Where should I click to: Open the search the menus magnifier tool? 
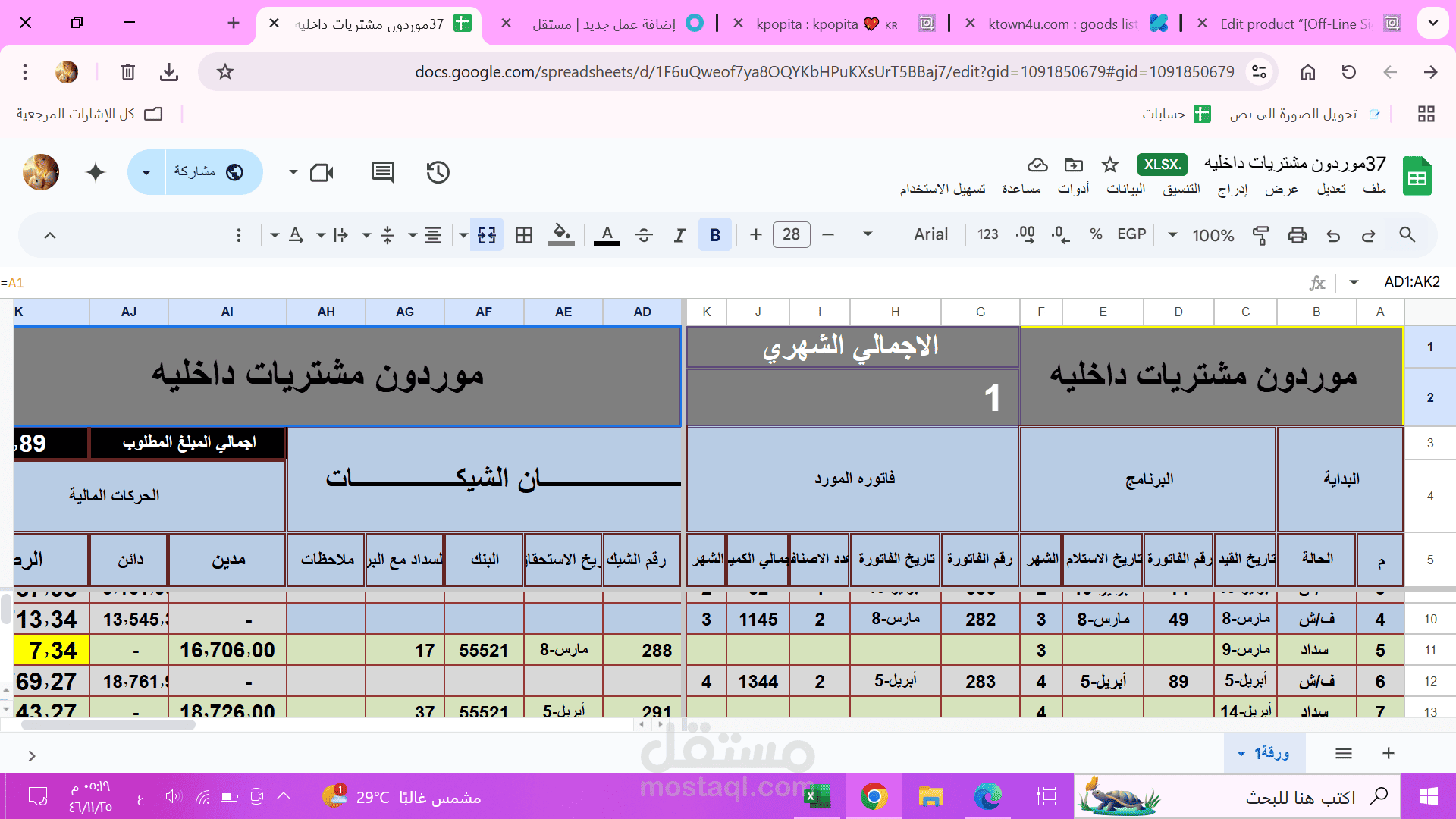[1407, 235]
